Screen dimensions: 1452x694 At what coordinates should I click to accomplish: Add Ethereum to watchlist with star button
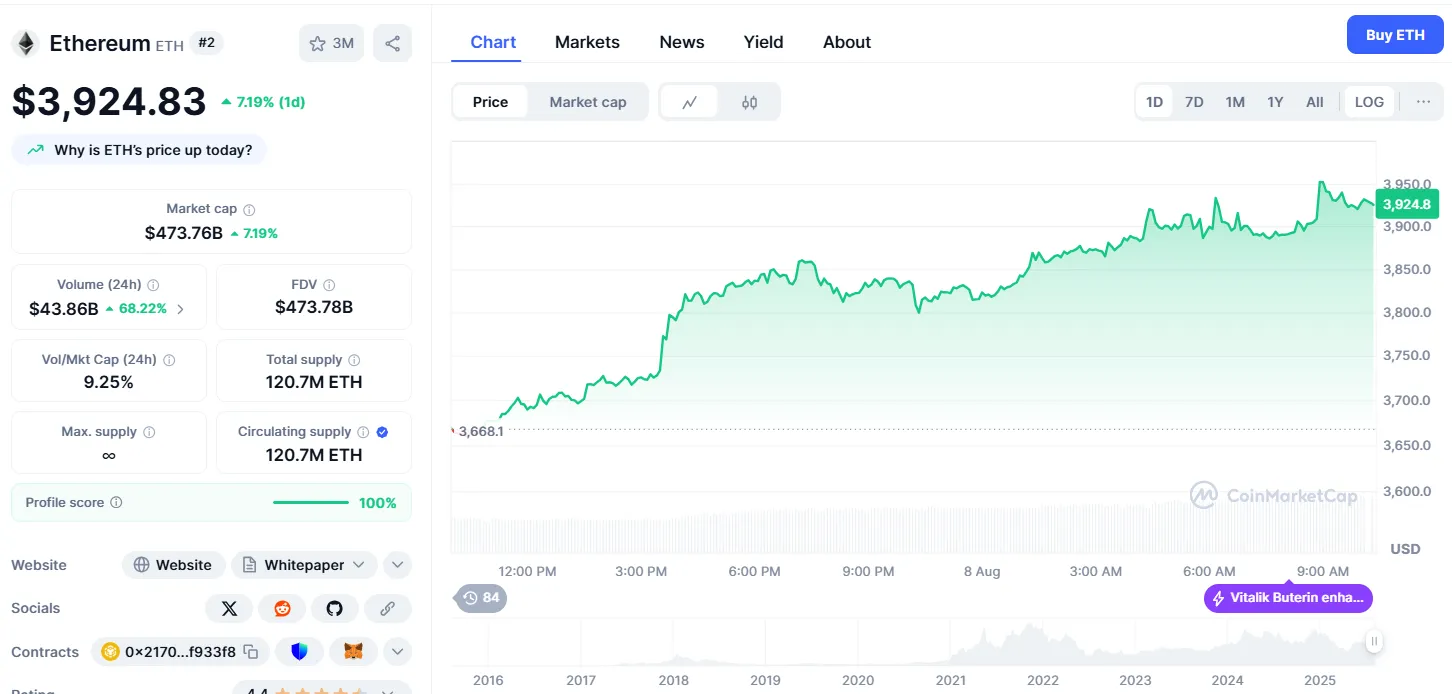point(331,43)
